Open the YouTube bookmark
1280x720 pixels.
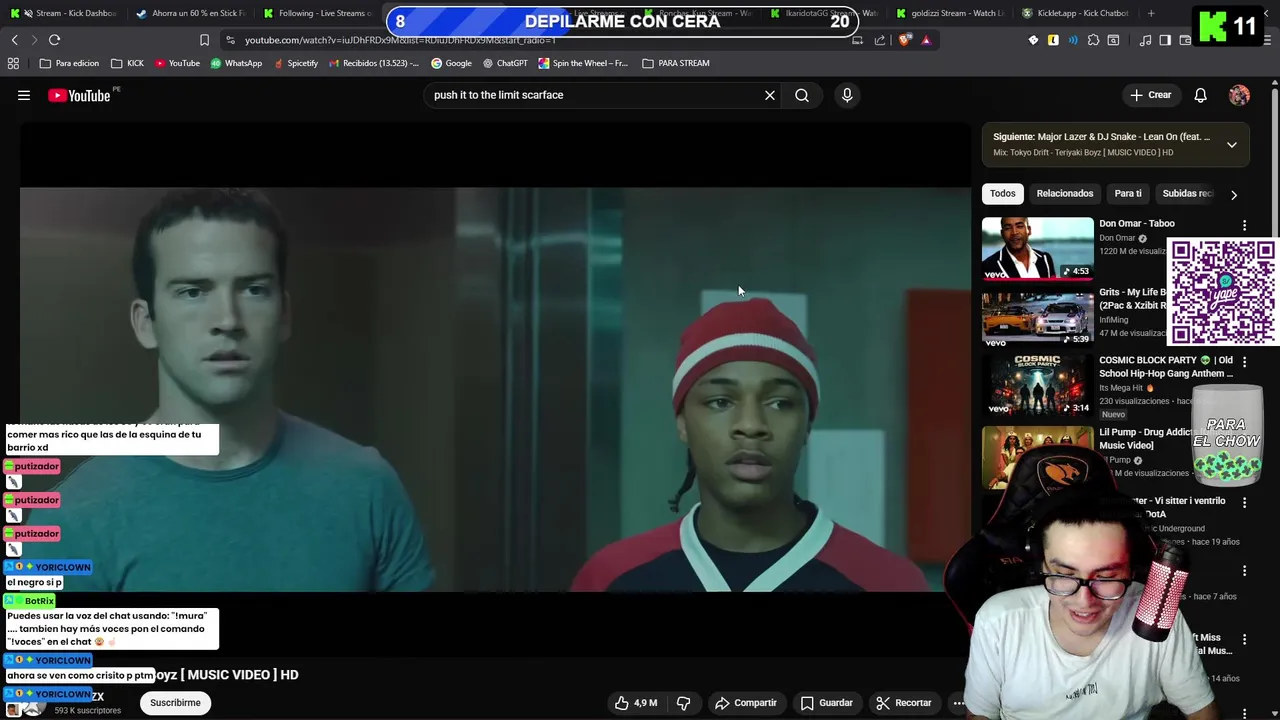click(x=177, y=63)
